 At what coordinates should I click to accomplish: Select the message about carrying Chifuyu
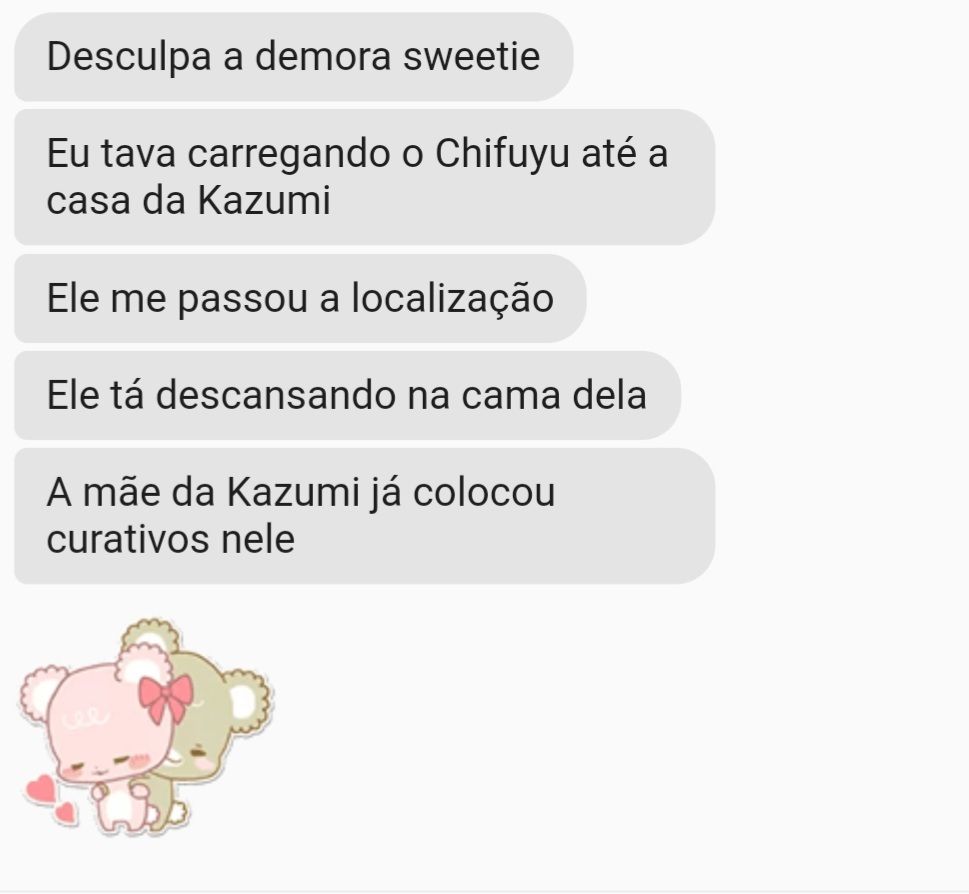click(365, 177)
